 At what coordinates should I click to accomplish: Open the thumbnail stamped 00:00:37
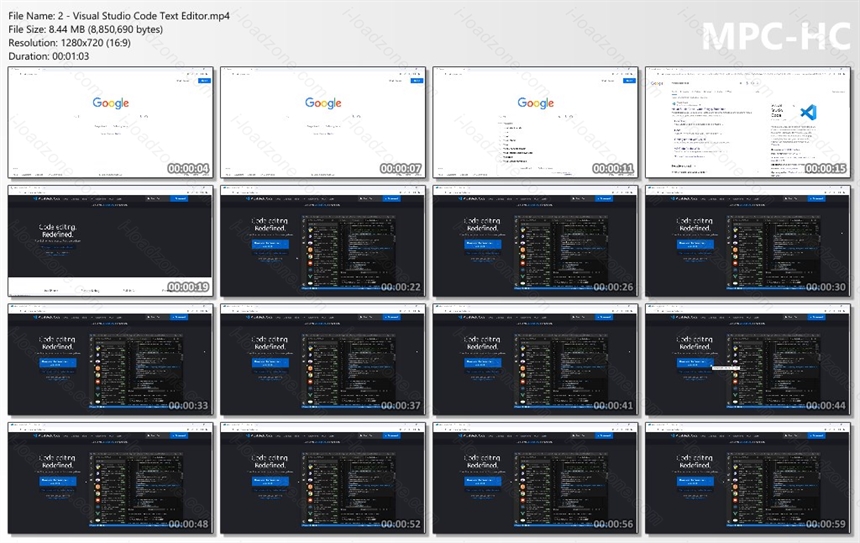coord(323,360)
